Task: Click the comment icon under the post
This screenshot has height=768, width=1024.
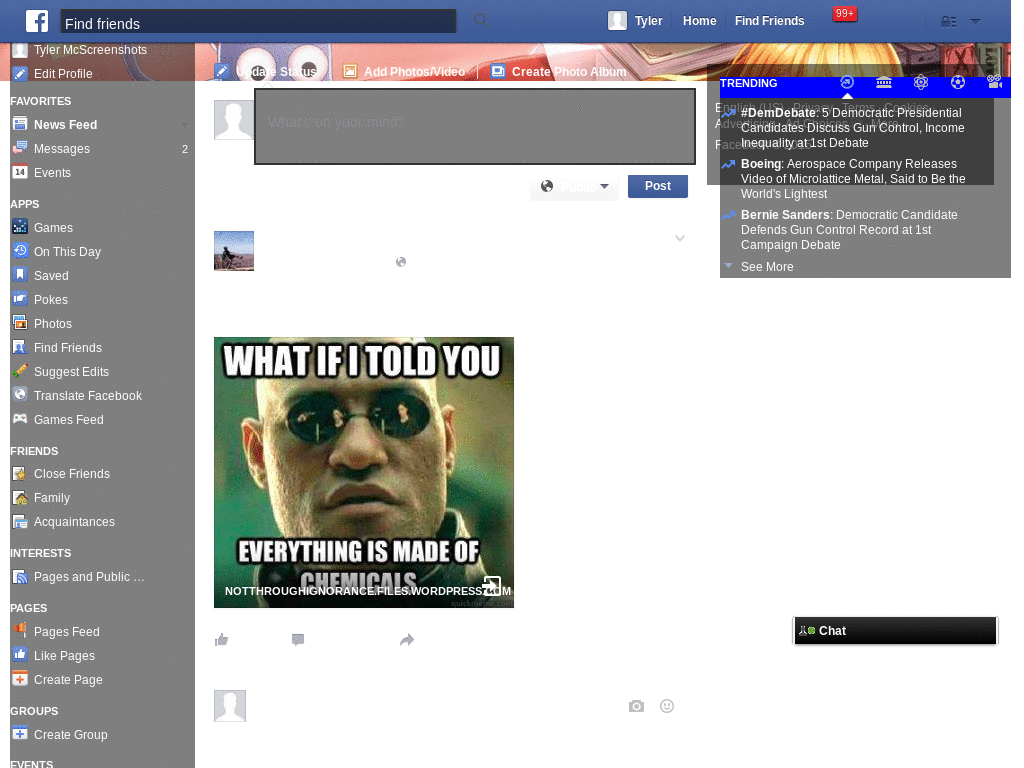Action: click(x=298, y=640)
